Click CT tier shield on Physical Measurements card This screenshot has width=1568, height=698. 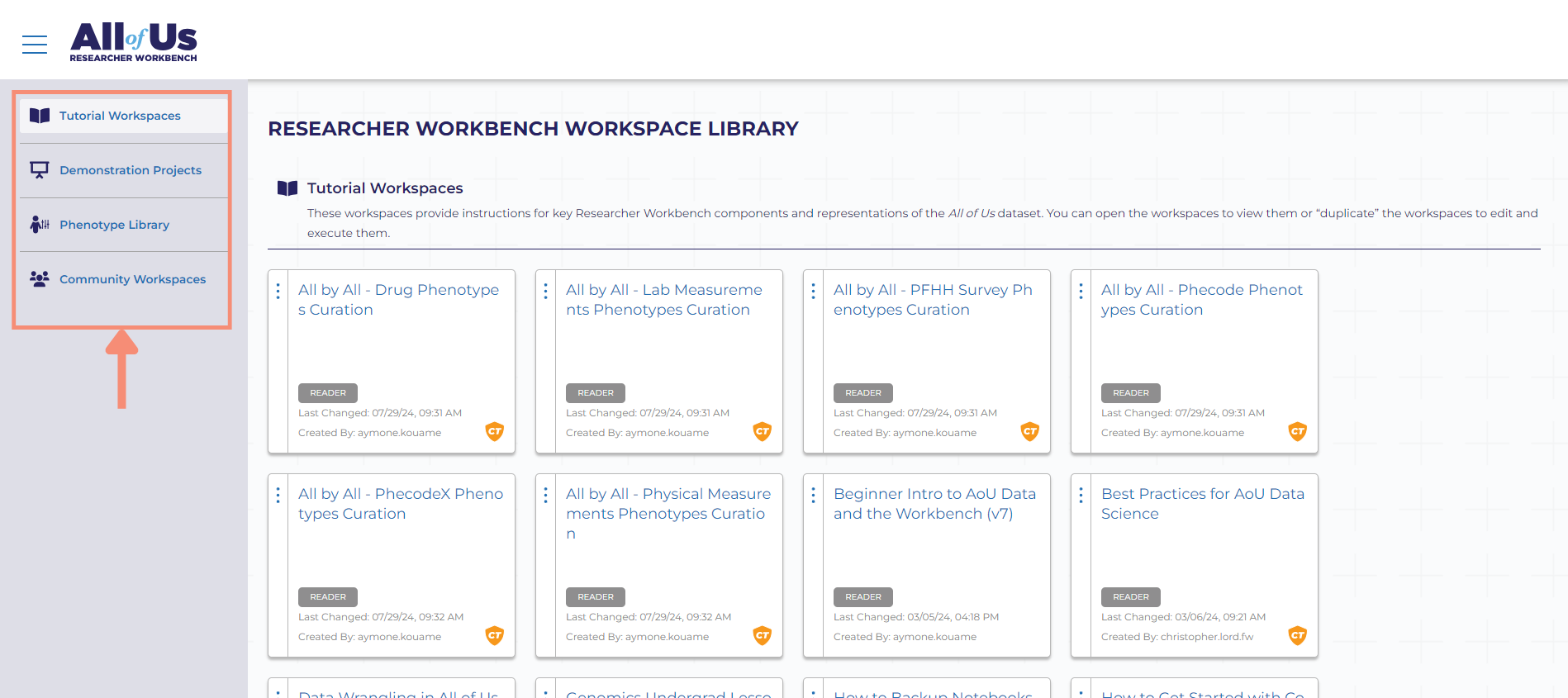(763, 635)
